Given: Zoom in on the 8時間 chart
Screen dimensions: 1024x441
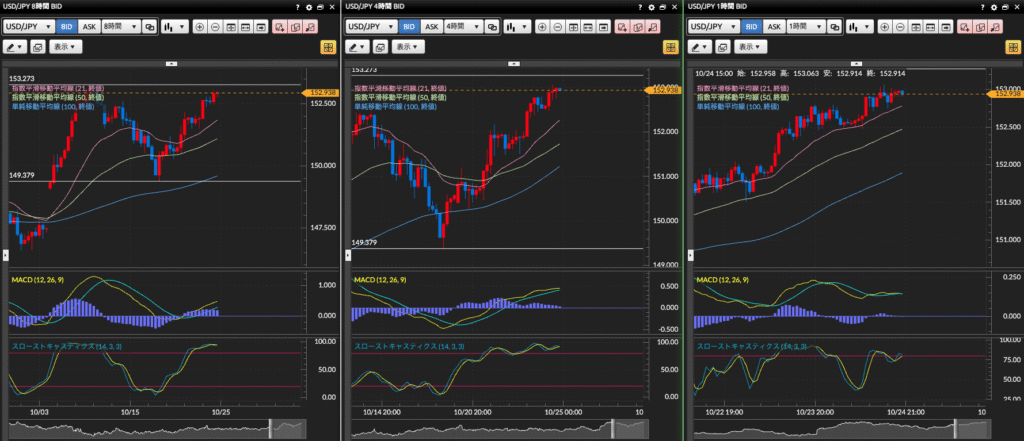Looking at the screenshot, I should [x=199, y=27].
